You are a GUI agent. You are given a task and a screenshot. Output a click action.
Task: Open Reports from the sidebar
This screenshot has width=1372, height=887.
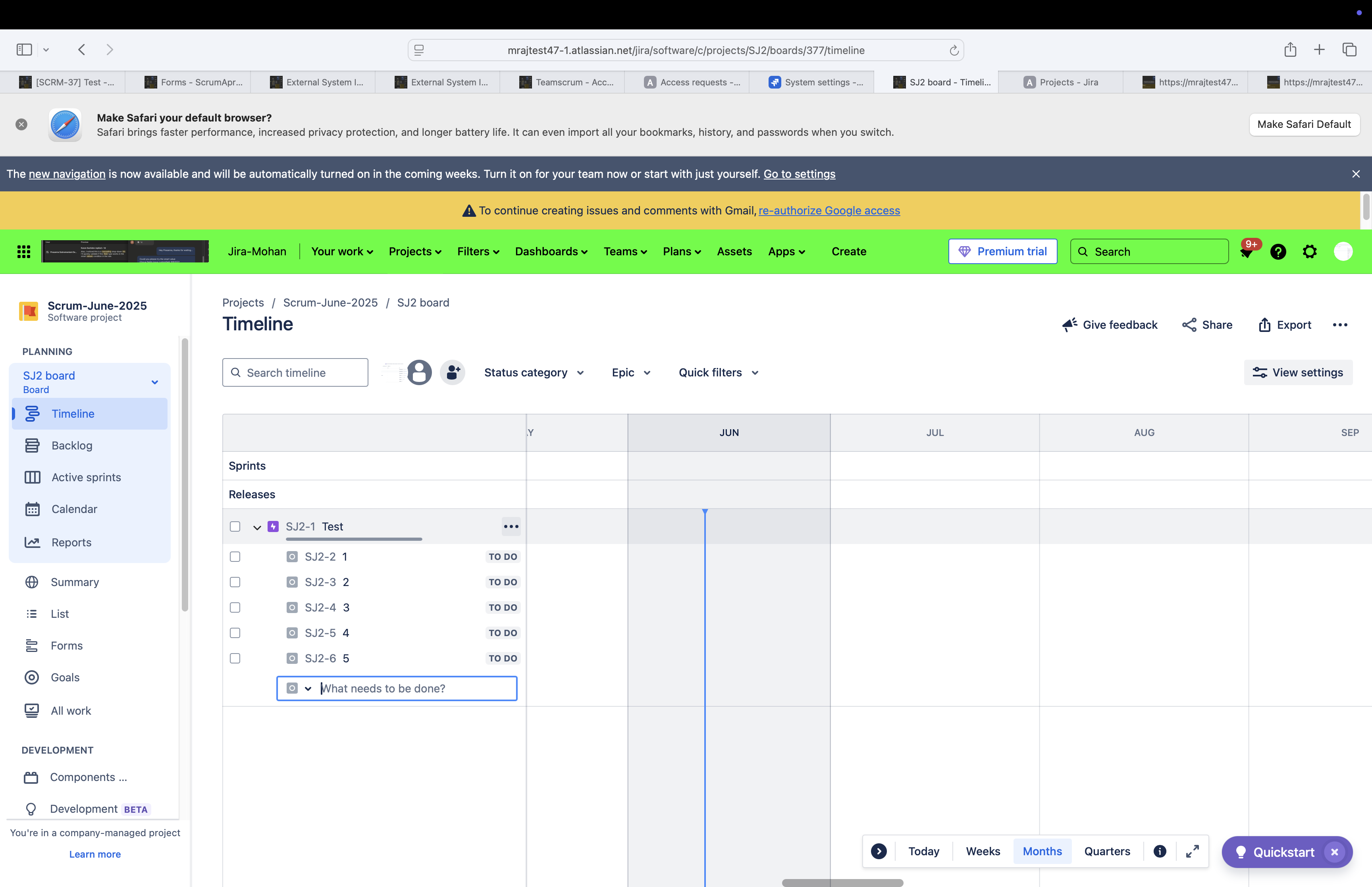(x=71, y=542)
